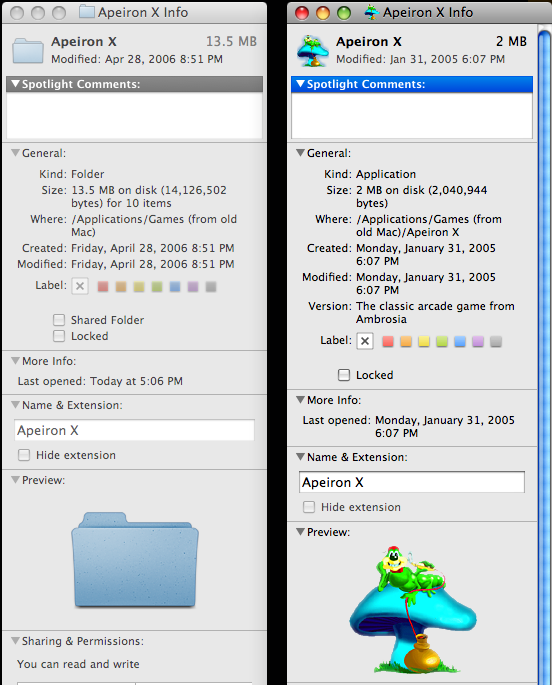The height and width of the screenshot is (685, 552).
Task: Click 'Kind: Folder' text
Action: click(x=72, y=174)
